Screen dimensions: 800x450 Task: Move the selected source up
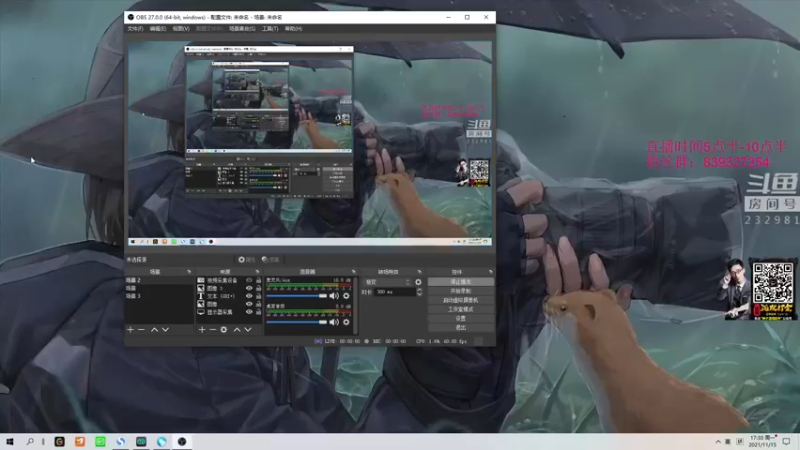[237, 330]
